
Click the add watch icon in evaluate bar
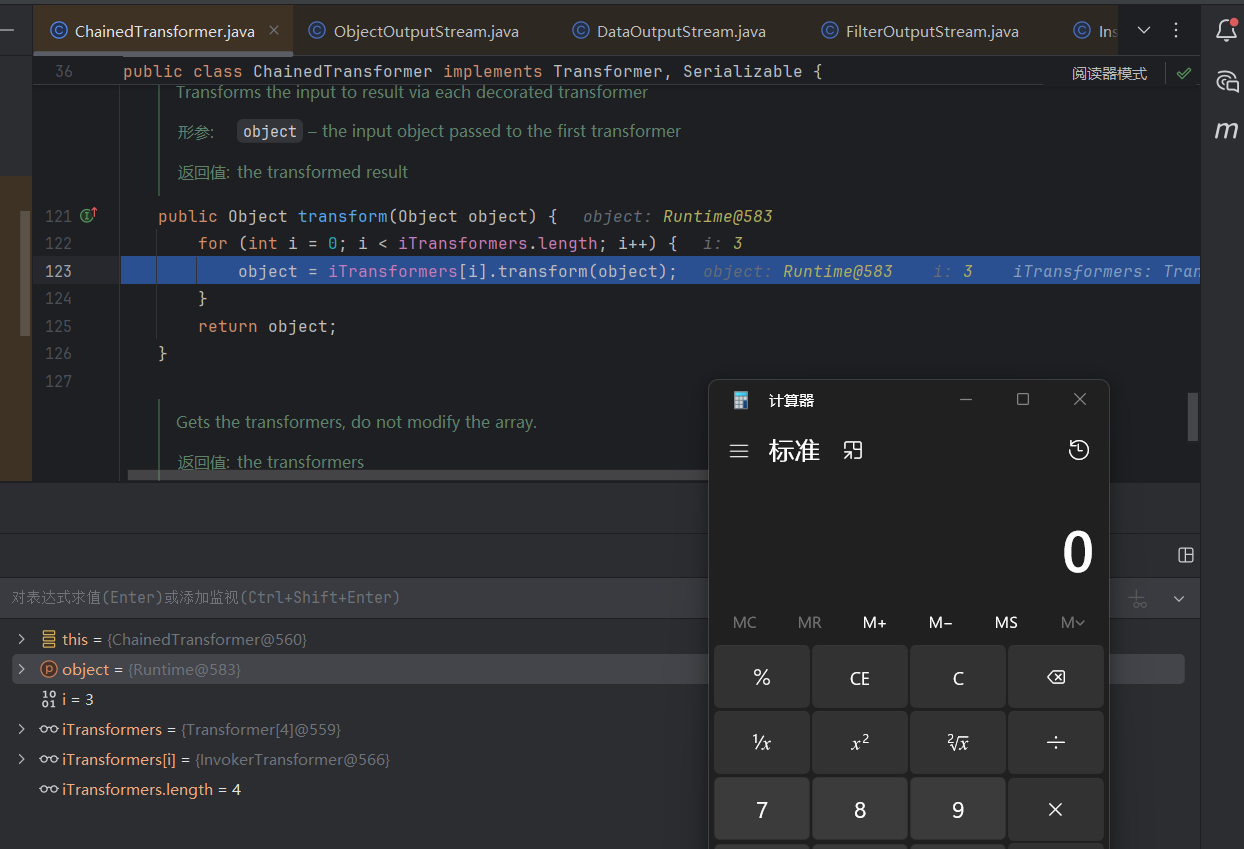pyautogui.click(x=1138, y=598)
